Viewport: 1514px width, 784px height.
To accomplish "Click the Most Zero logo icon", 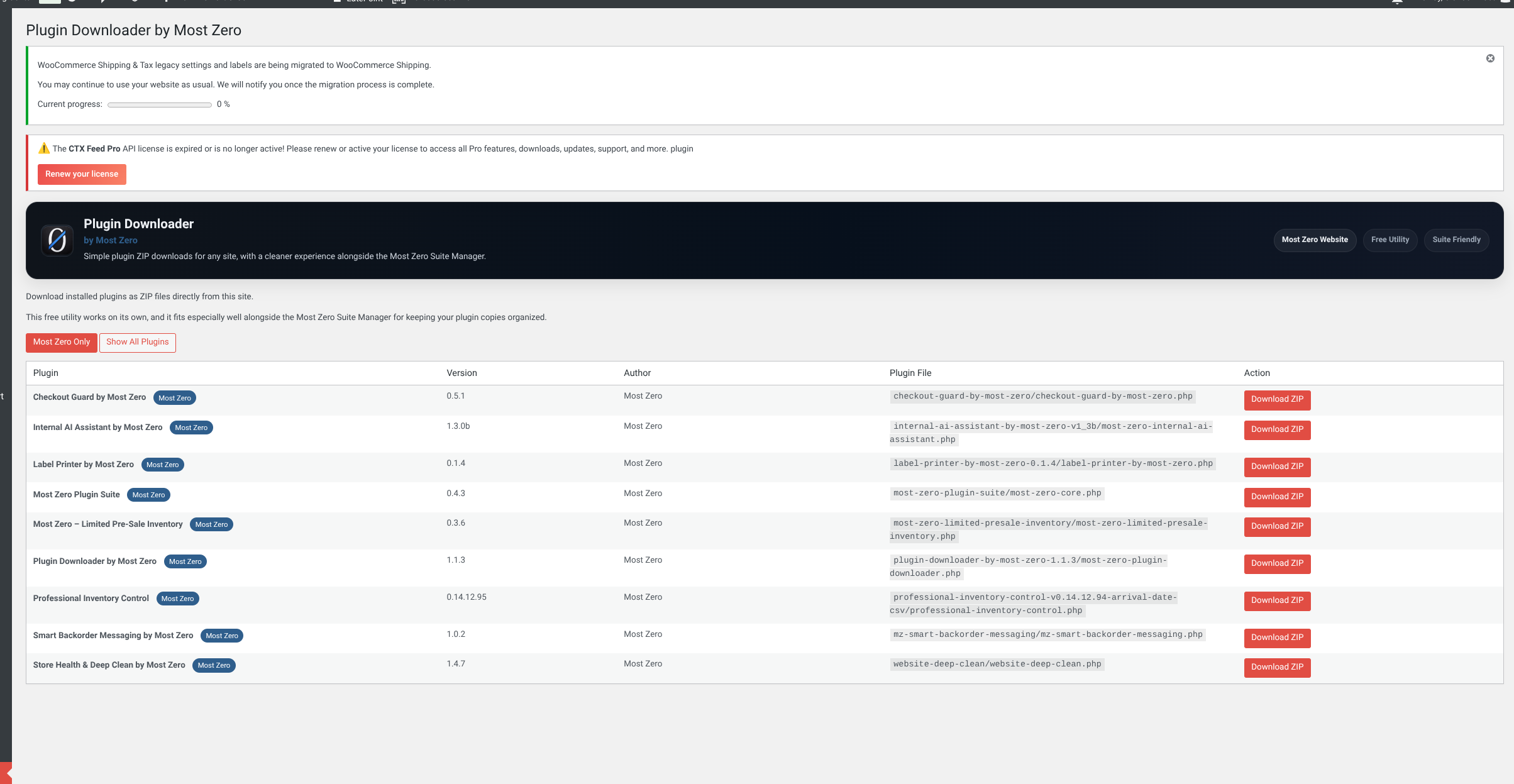I will 57,240.
